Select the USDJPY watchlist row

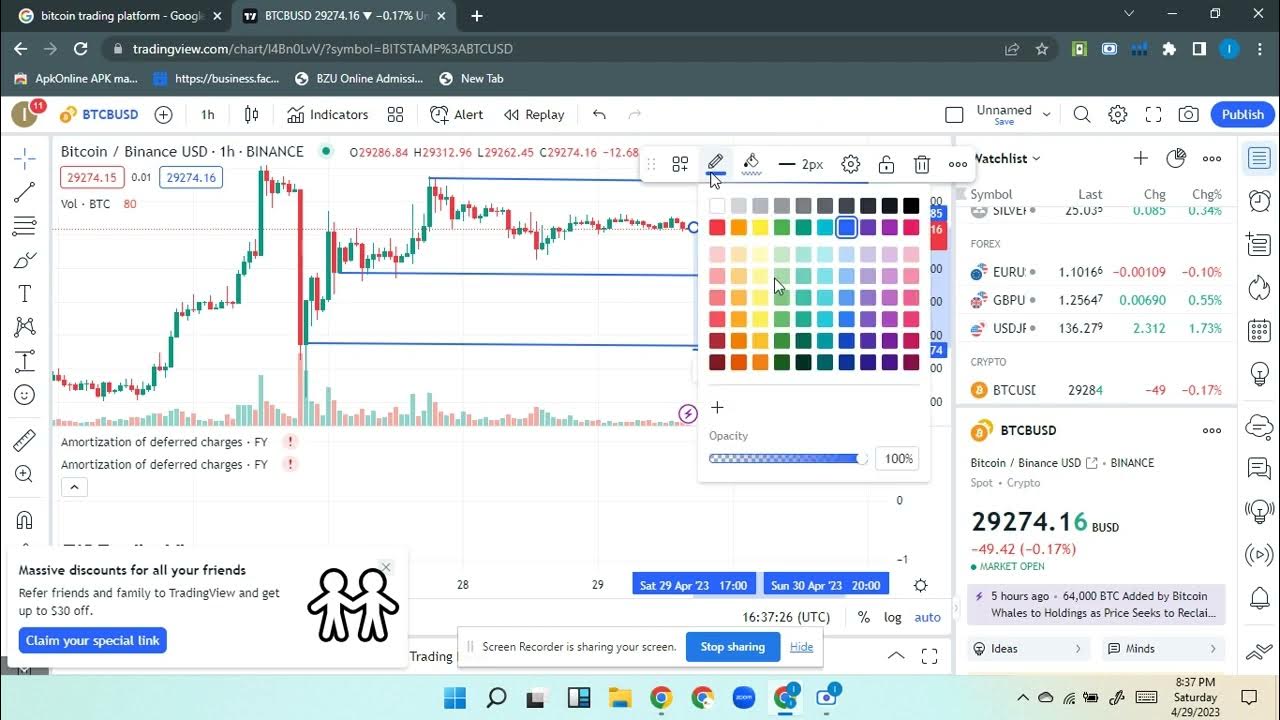point(1096,328)
